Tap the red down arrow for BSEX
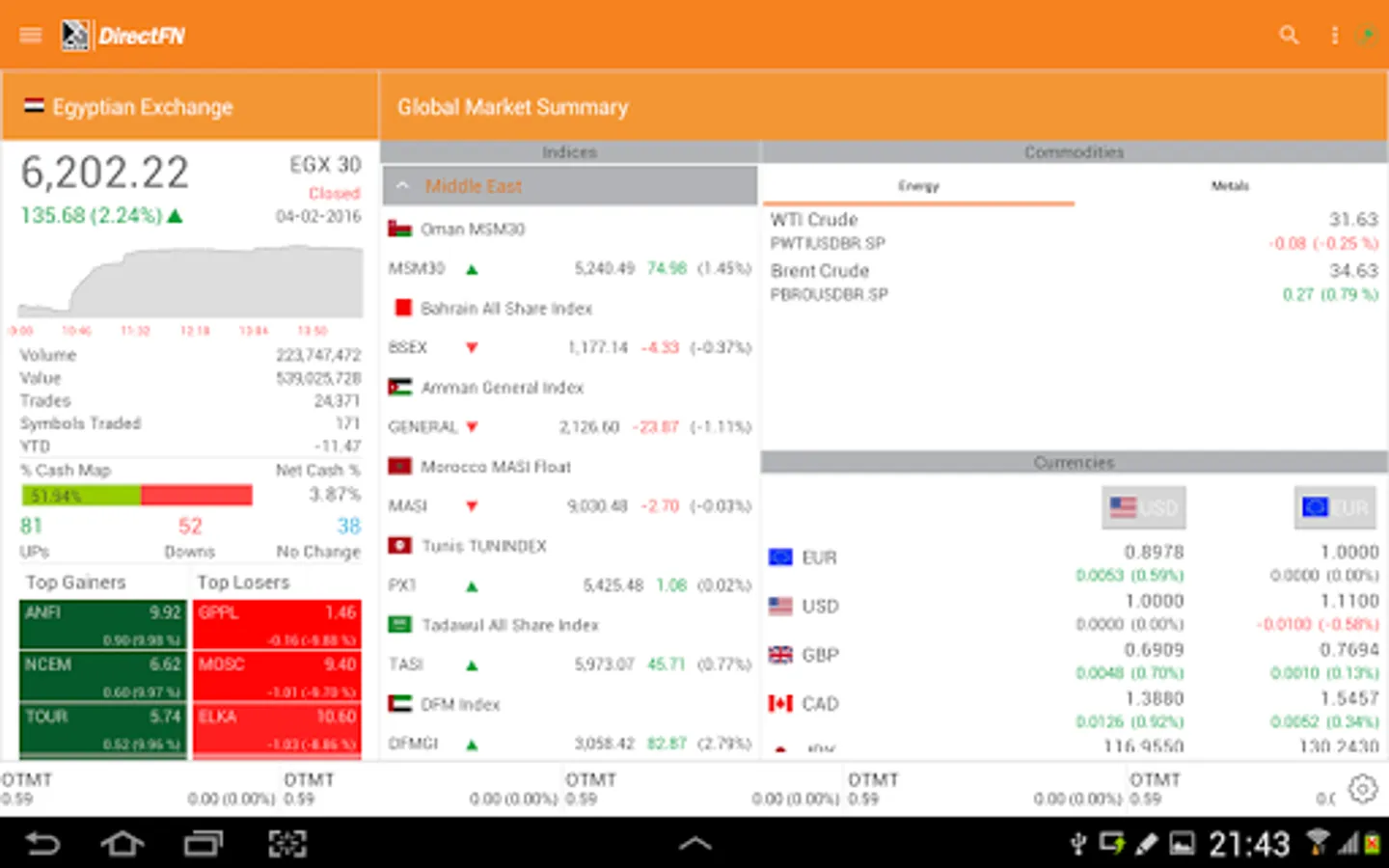 pos(472,347)
